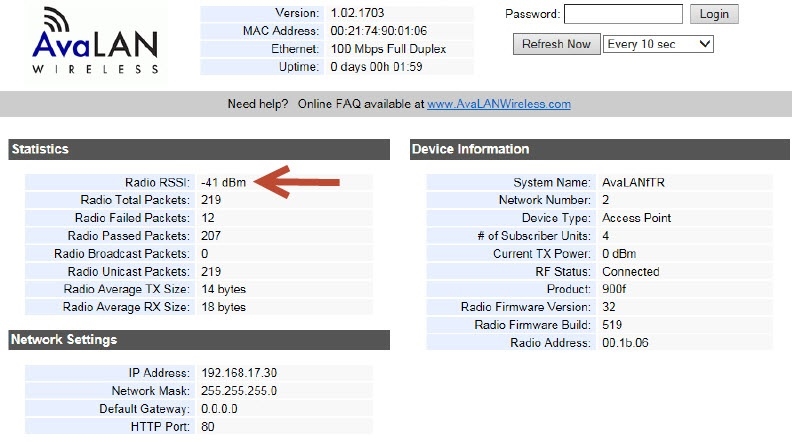The width and height of the screenshot is (792, 442).
Task: Click the HTTP Port value 80
Action: point(208,427)
